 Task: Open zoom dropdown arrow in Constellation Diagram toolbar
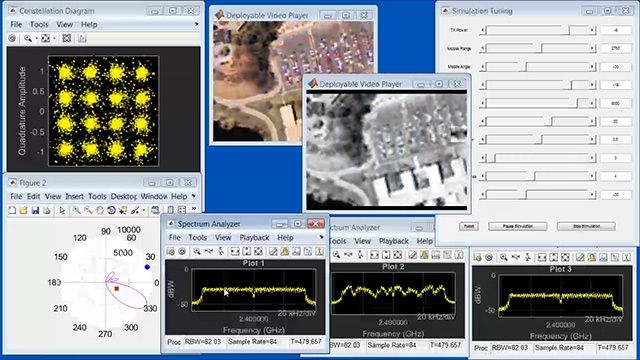point(36,39)
